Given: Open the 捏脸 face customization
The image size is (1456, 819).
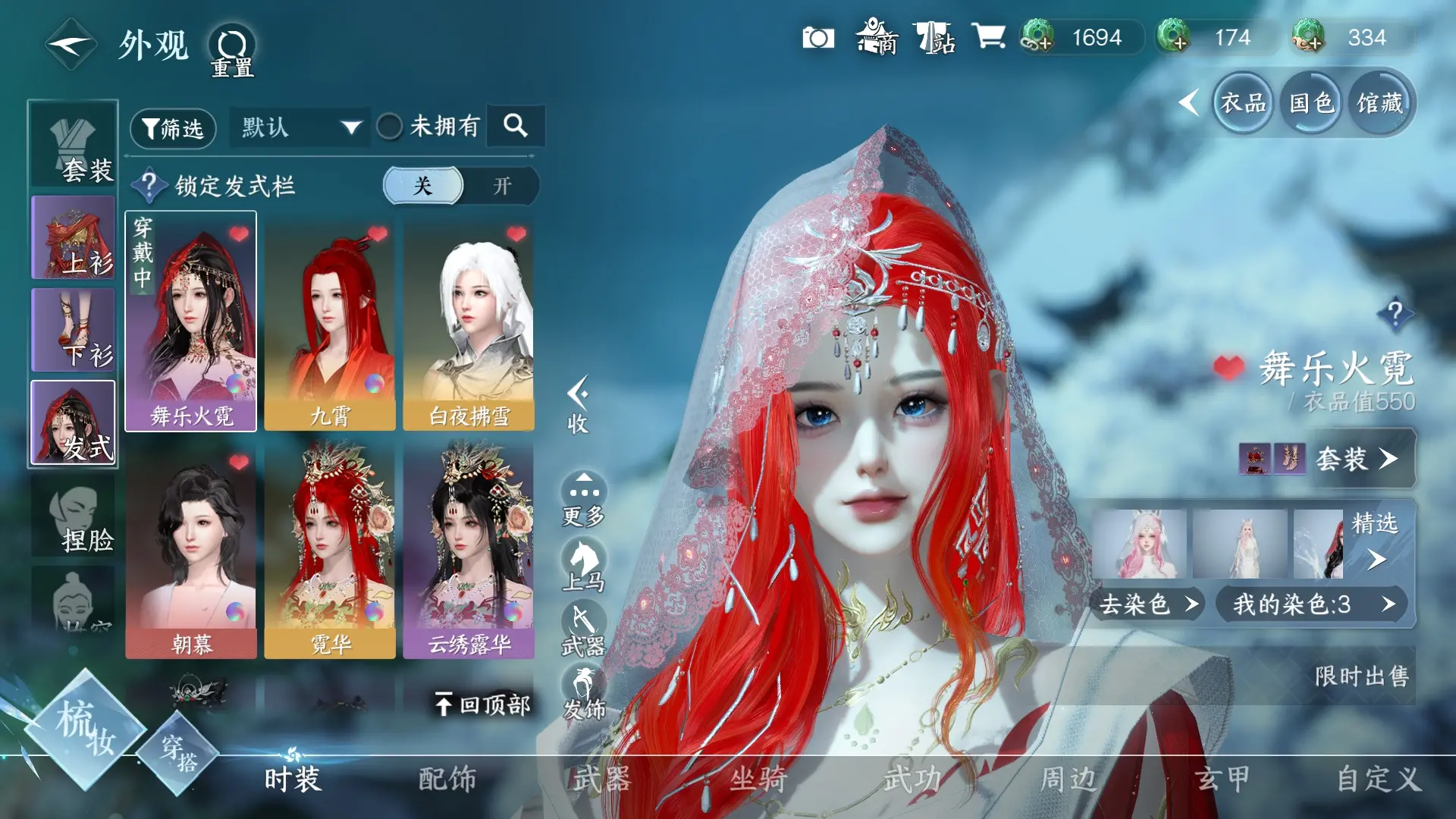Looking at the screenshot, I should point(73,516).
